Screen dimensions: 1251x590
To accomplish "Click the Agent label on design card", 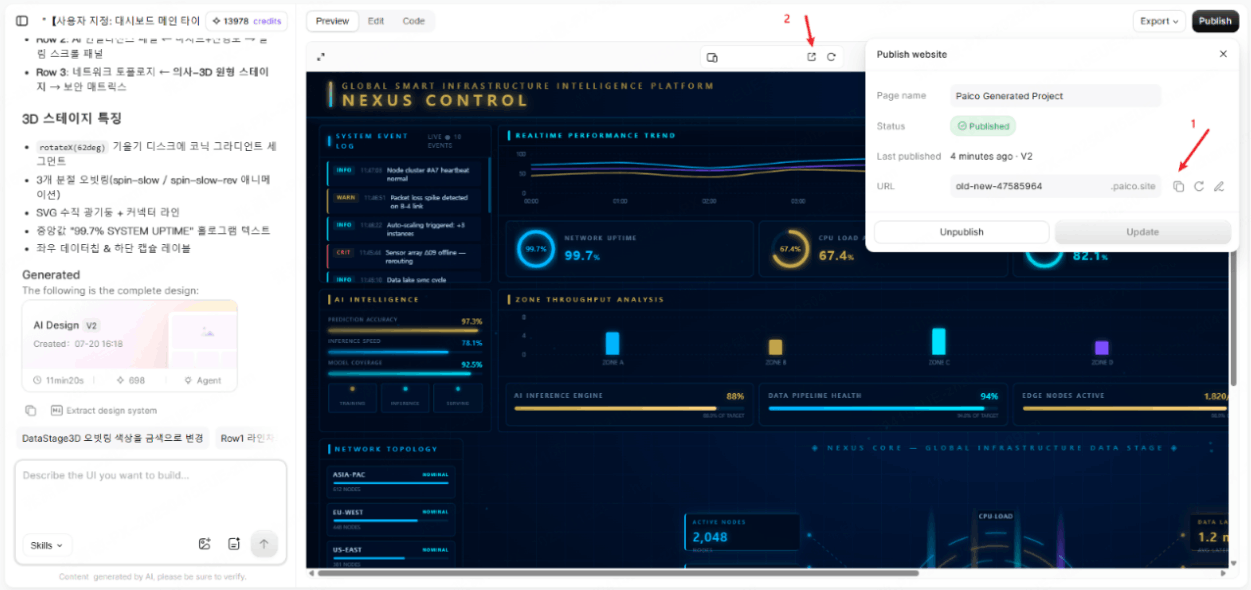I will pyautogui.click(x=202, y=380).
